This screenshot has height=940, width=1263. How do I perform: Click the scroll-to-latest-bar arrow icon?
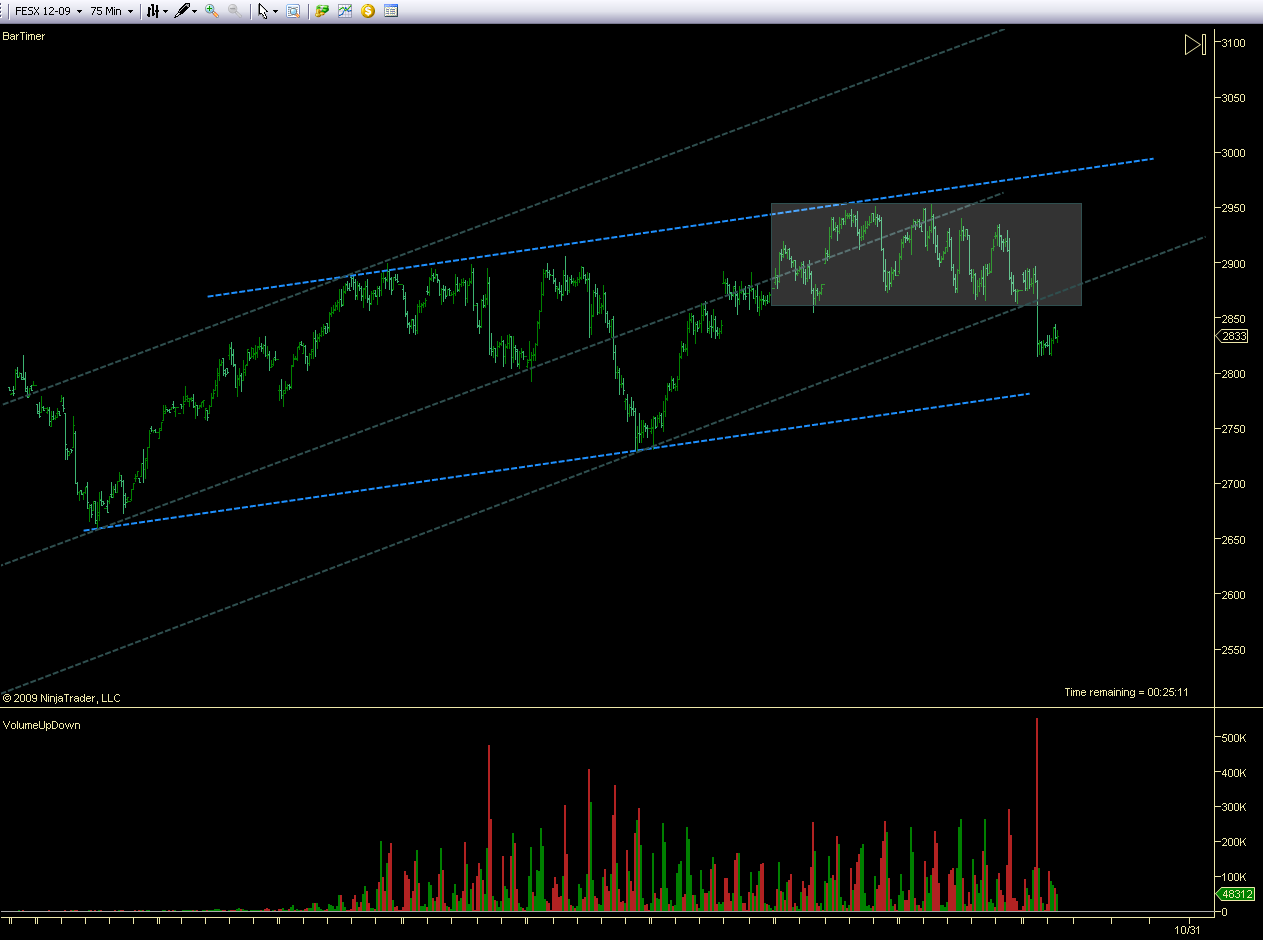1195,44
